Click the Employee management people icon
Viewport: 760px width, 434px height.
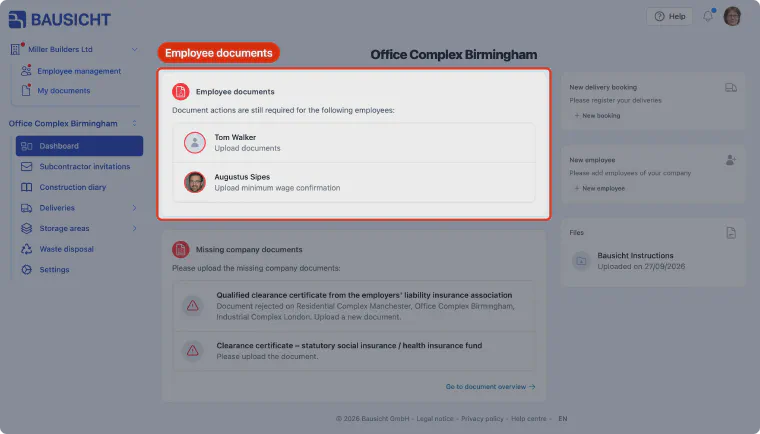coord(26,71)
